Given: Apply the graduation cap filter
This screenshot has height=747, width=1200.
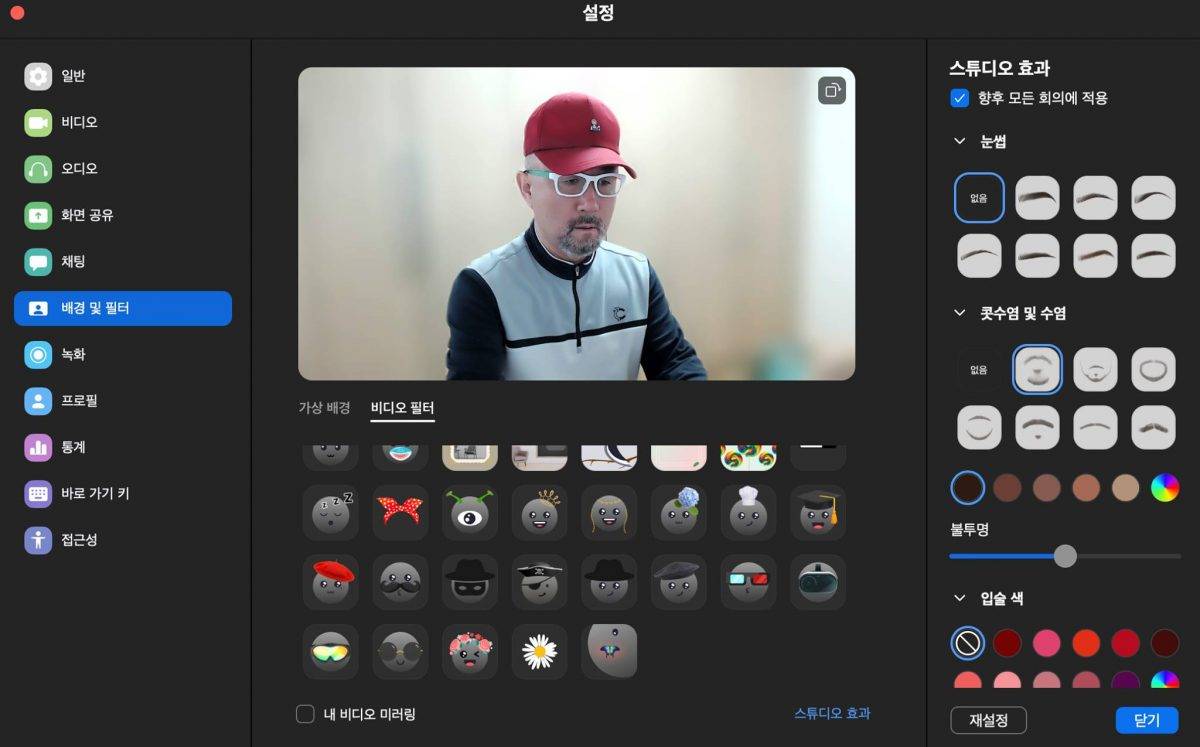Looking at the screenshot, I should click(x=818, y=513).
